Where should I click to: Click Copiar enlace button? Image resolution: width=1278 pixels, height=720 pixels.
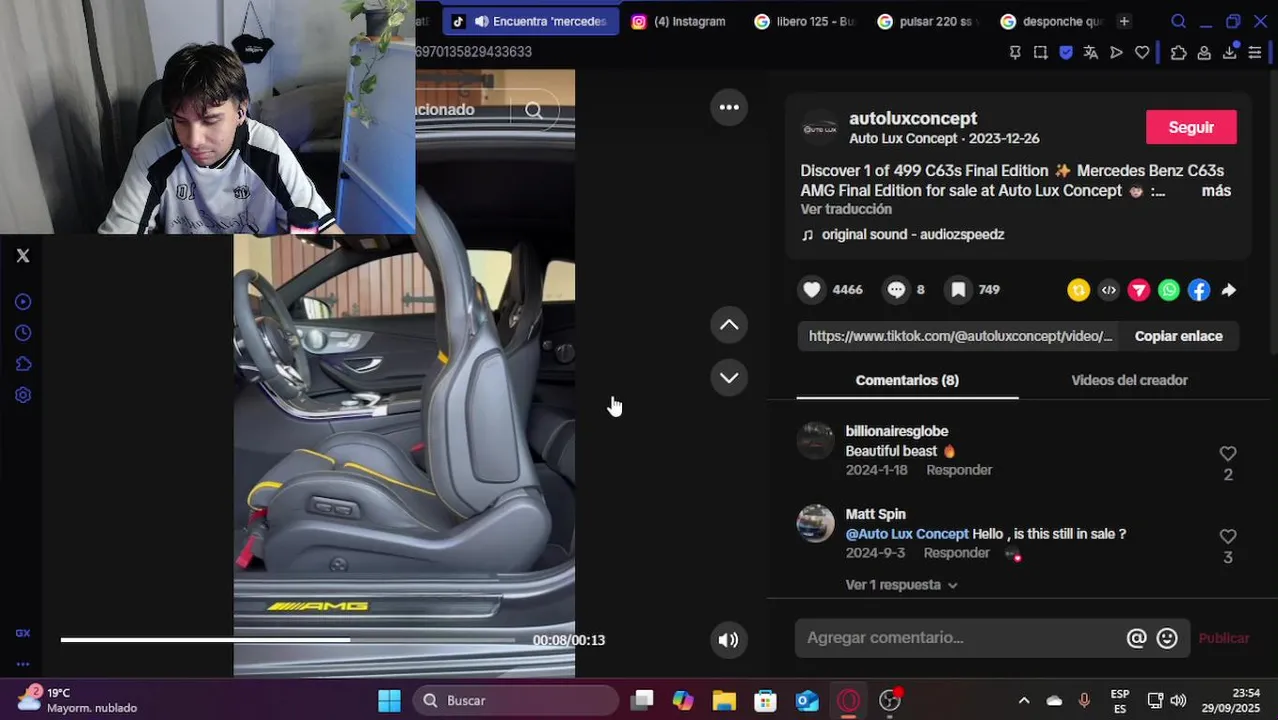1178,336
